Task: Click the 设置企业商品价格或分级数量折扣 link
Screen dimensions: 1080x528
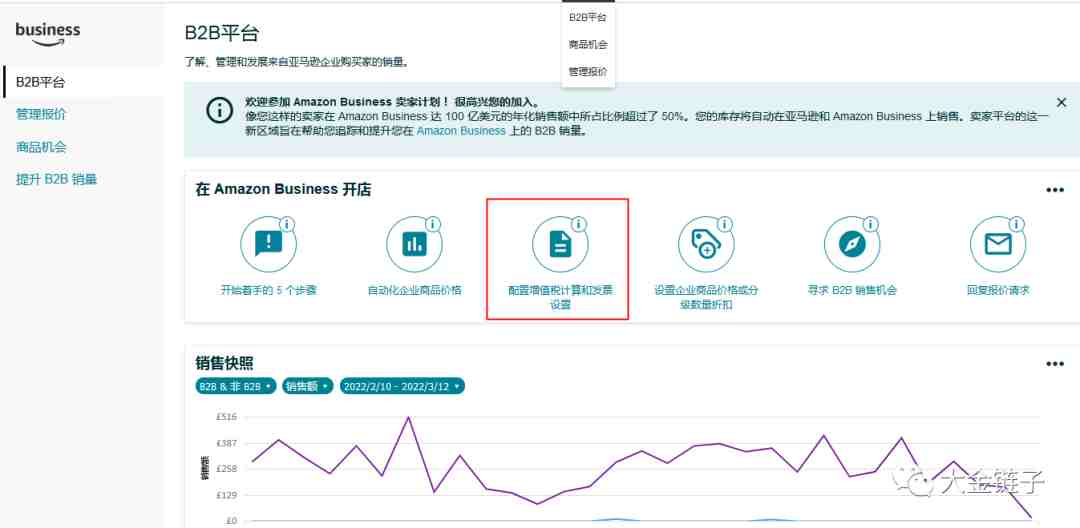Action: [x=706, y=297]
